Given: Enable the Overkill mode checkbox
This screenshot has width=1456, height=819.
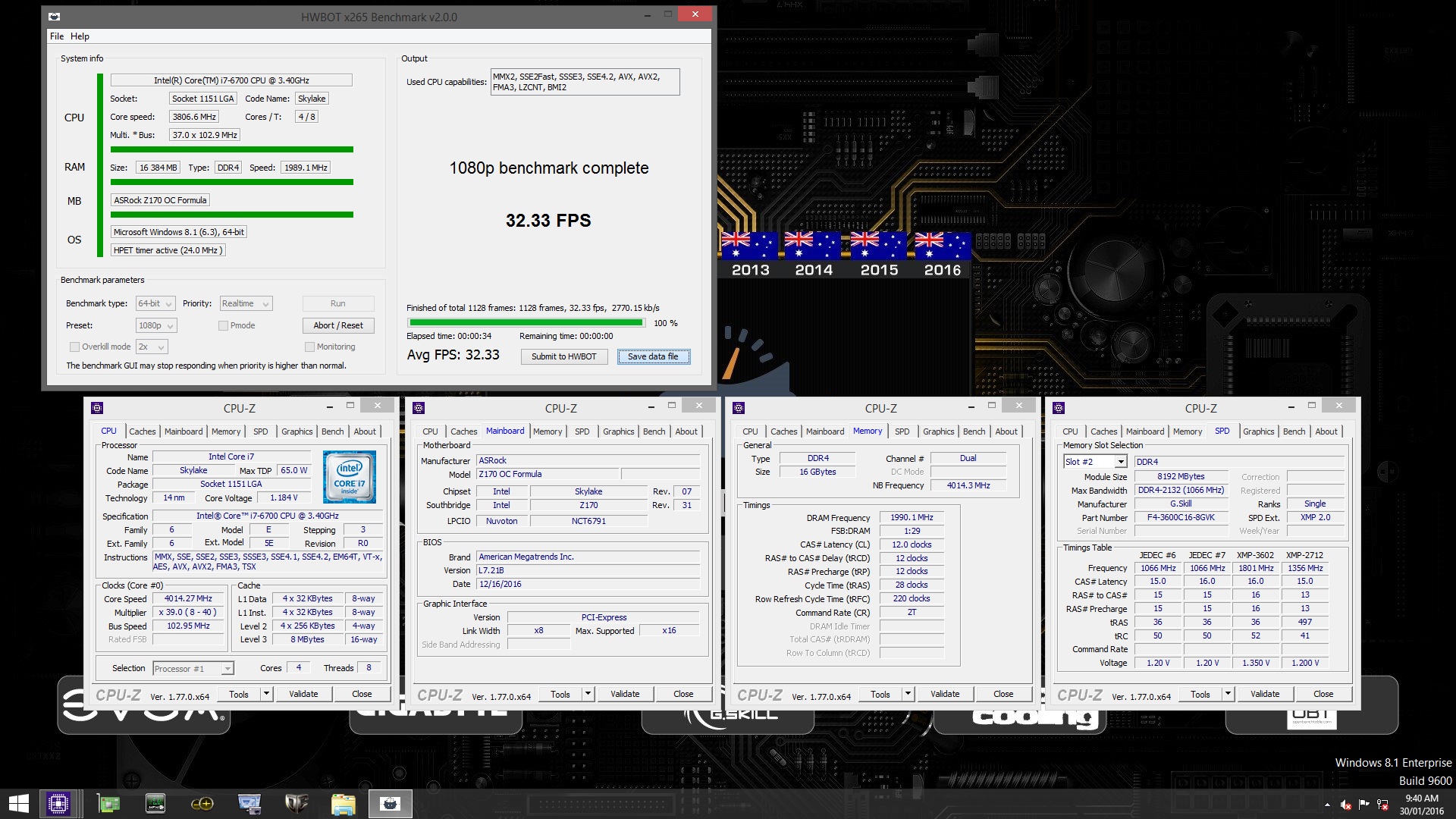Looking at the screenshot, I should click(x=74, y=347).
